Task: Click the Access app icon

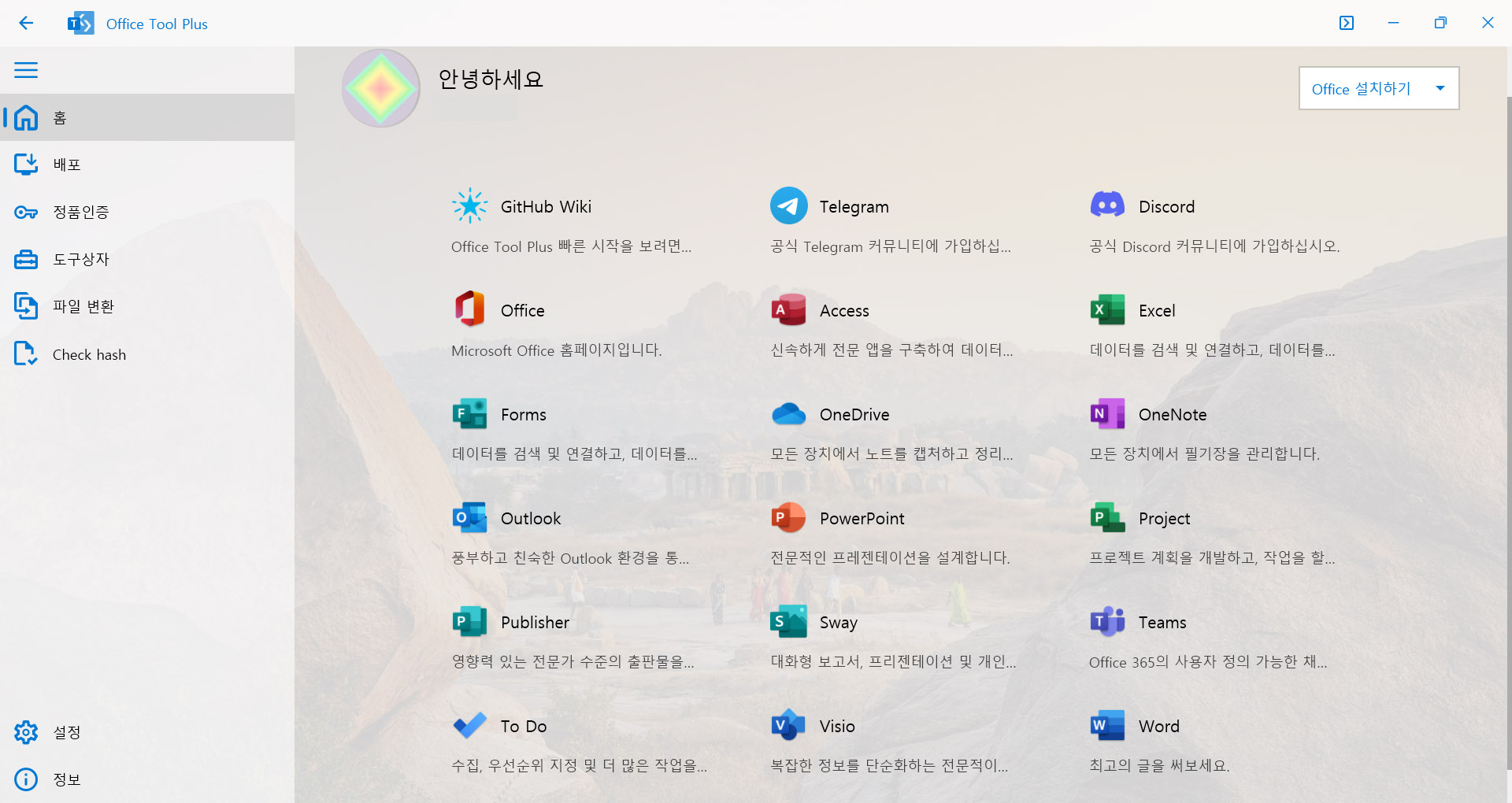Action: tap(789, 309)
